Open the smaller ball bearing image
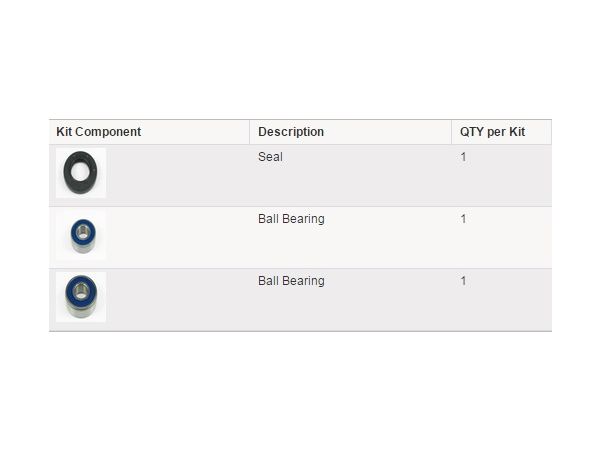600x450 pixels. coord(81,235)
